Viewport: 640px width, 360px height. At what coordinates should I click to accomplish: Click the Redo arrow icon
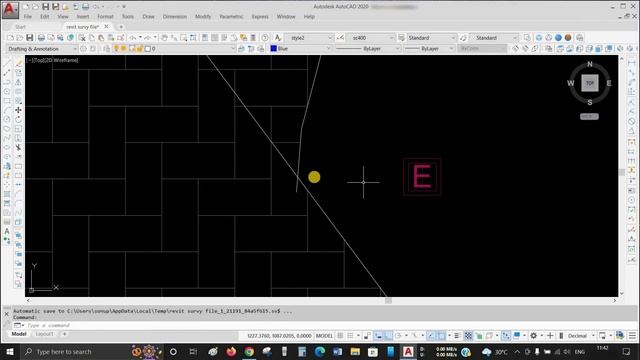[x=147, y=38]
